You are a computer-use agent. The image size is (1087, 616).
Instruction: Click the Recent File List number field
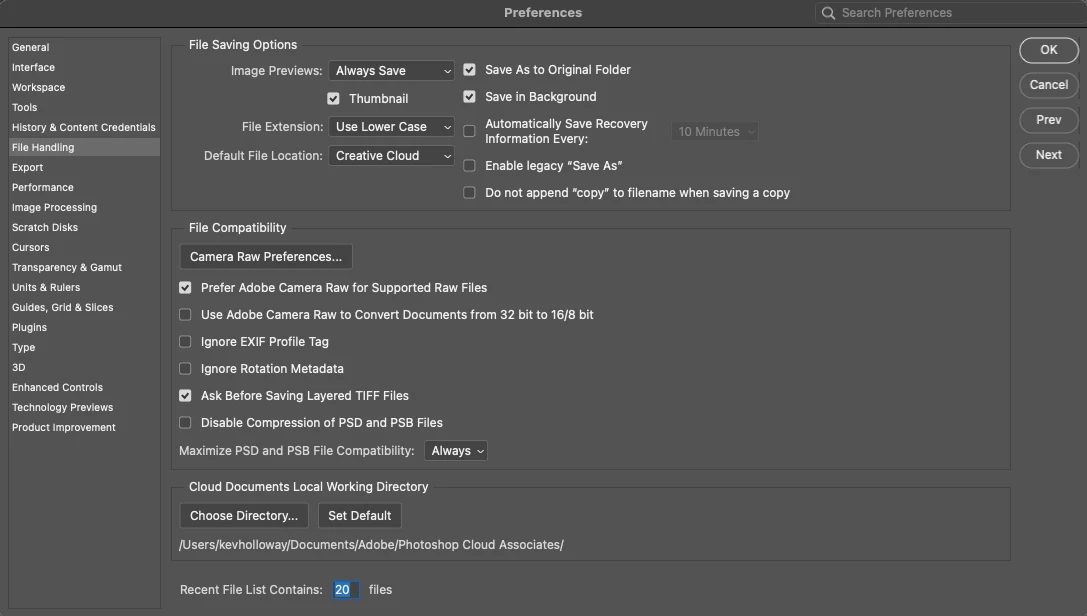coord(343,590)
